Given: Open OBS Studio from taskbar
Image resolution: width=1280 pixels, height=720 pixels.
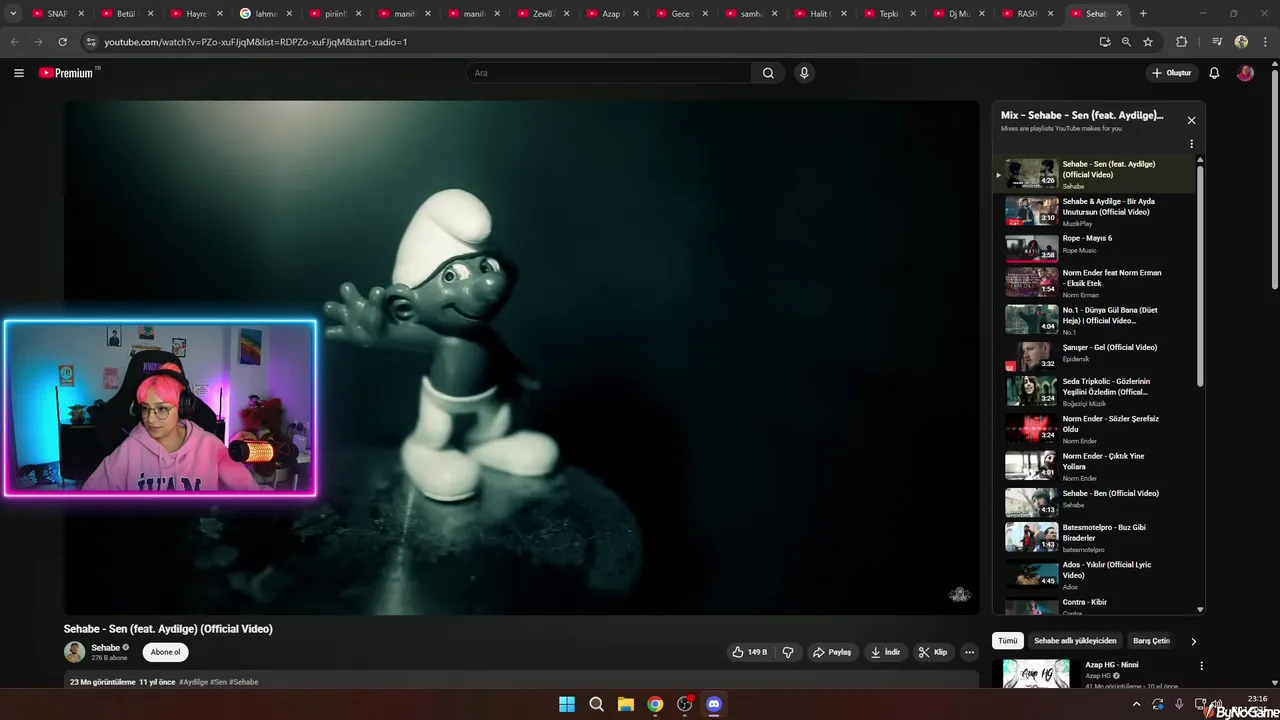Looking at the screenshot, I should [684, 704].
